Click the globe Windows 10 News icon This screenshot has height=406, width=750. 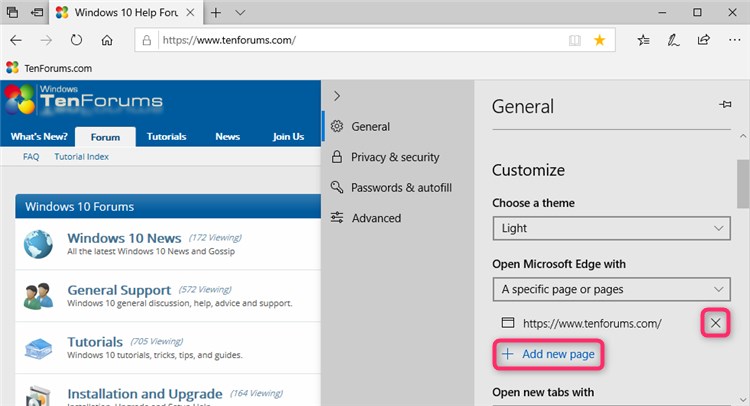[38, 244]
